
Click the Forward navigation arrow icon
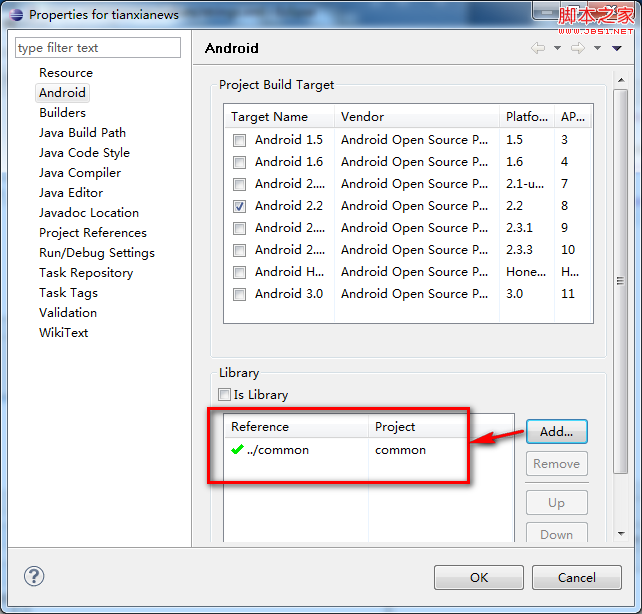click(578, 48)
